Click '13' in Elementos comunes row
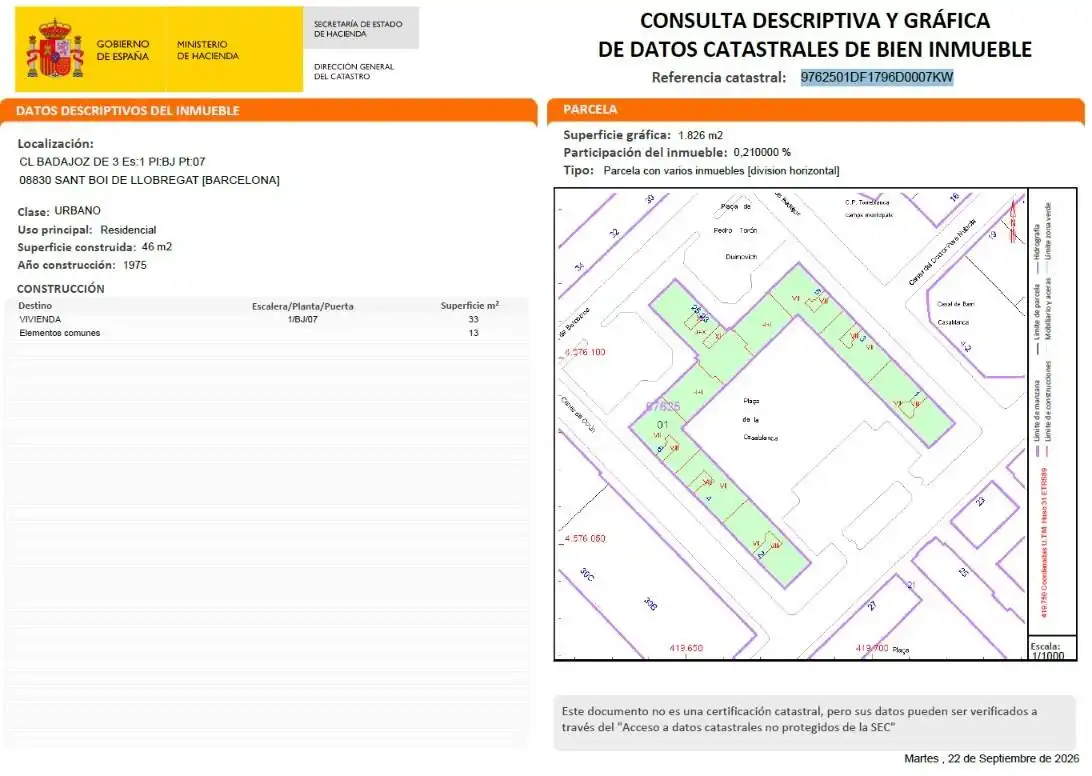Viewport: 1092px width, 776px height. click(x=474, y=333)
